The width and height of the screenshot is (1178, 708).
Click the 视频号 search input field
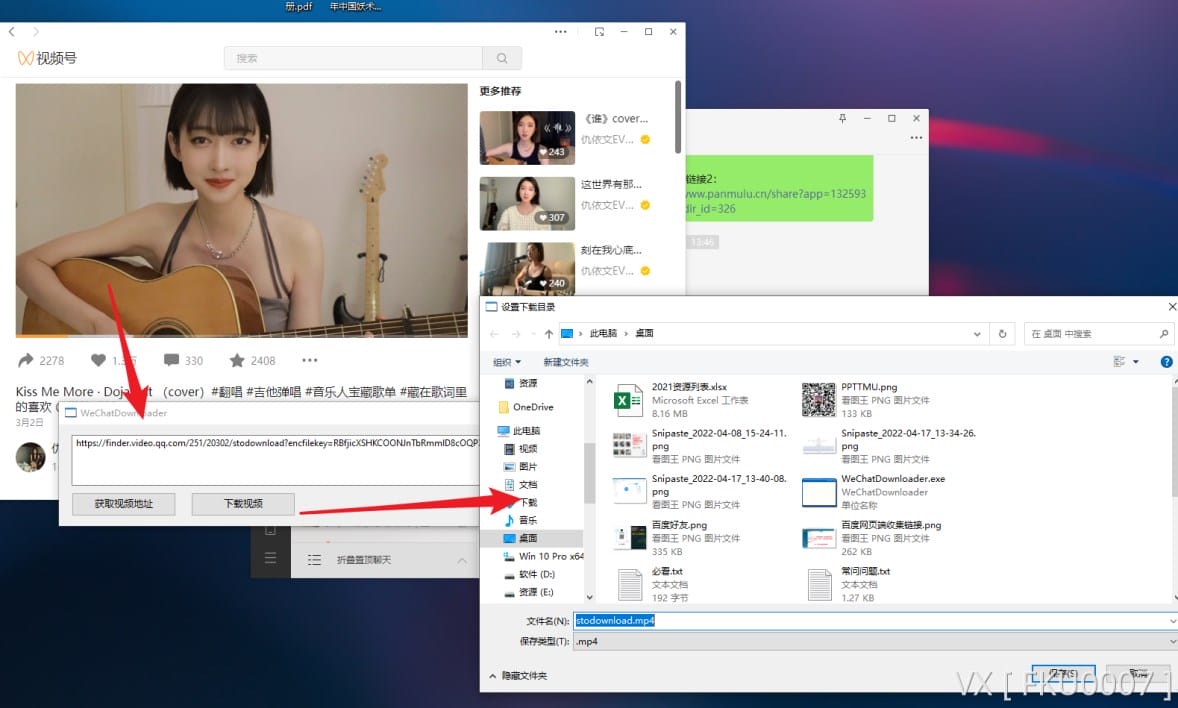[x=353, y=58]
